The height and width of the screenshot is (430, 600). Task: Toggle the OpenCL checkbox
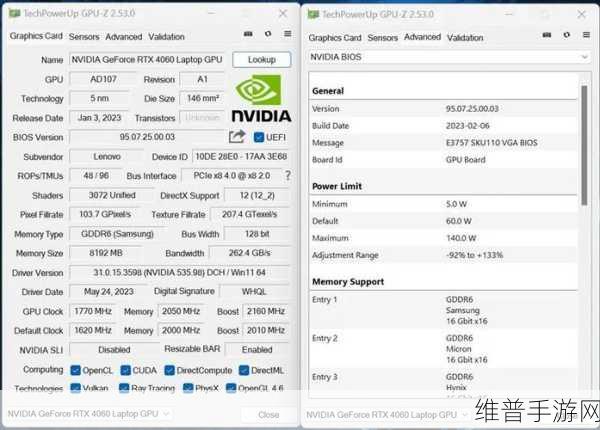click(x=75, y=370)
